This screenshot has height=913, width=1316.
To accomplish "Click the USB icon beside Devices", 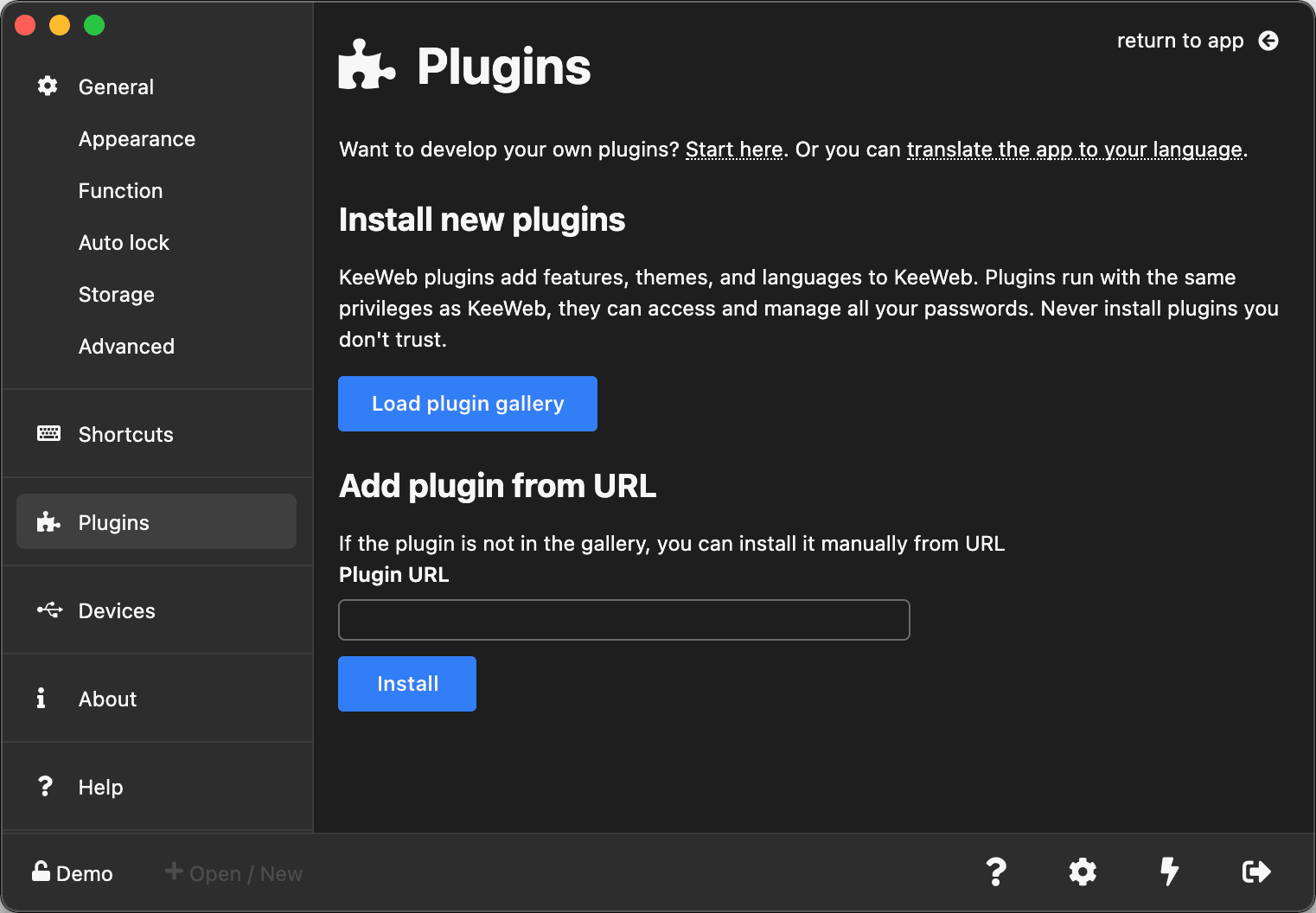I will coord(49,610).
